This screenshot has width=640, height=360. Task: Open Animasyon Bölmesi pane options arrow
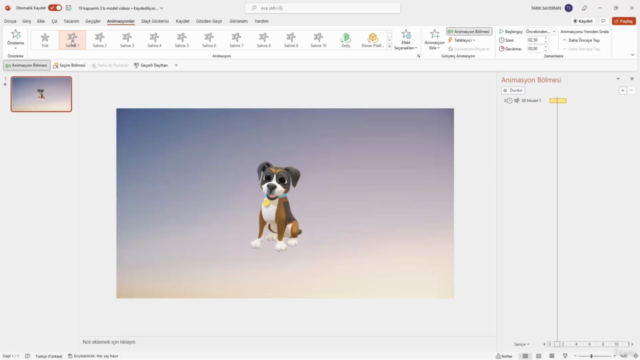[x=618, y=79]
